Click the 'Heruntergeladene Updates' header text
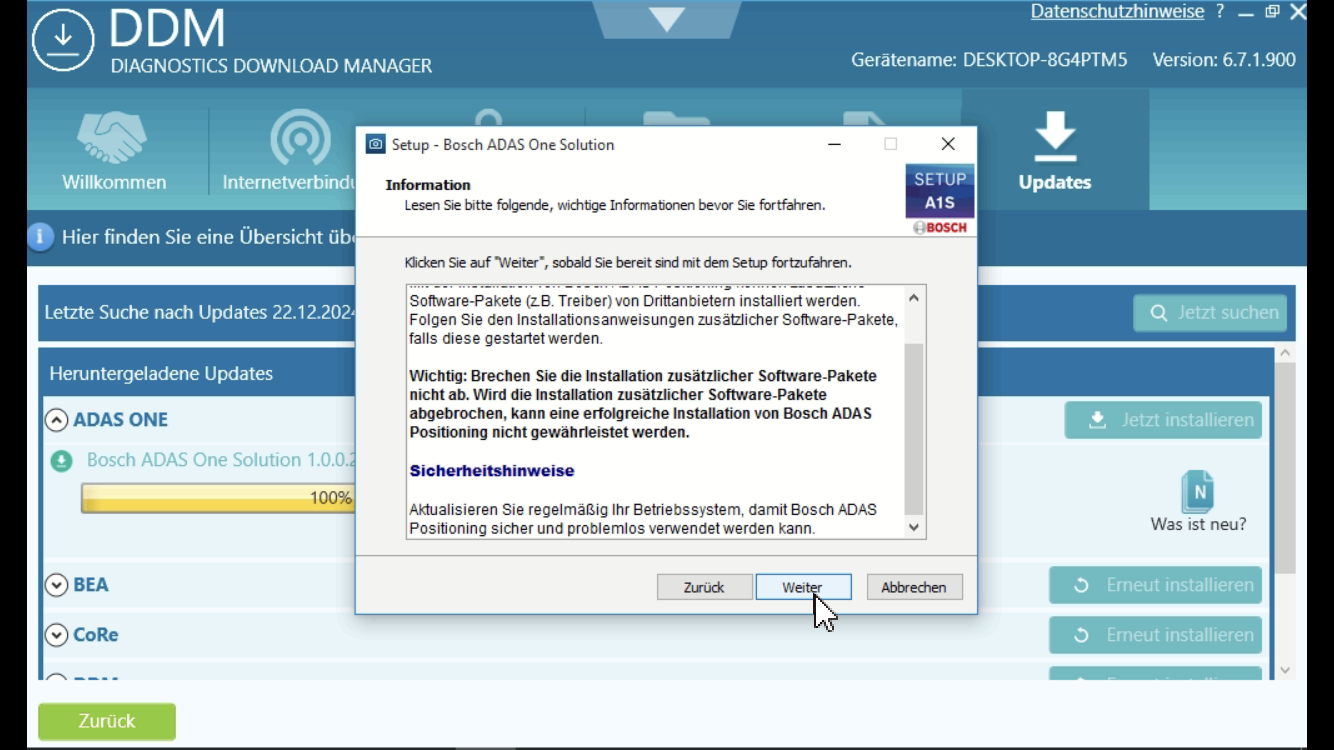 [161, 374]
